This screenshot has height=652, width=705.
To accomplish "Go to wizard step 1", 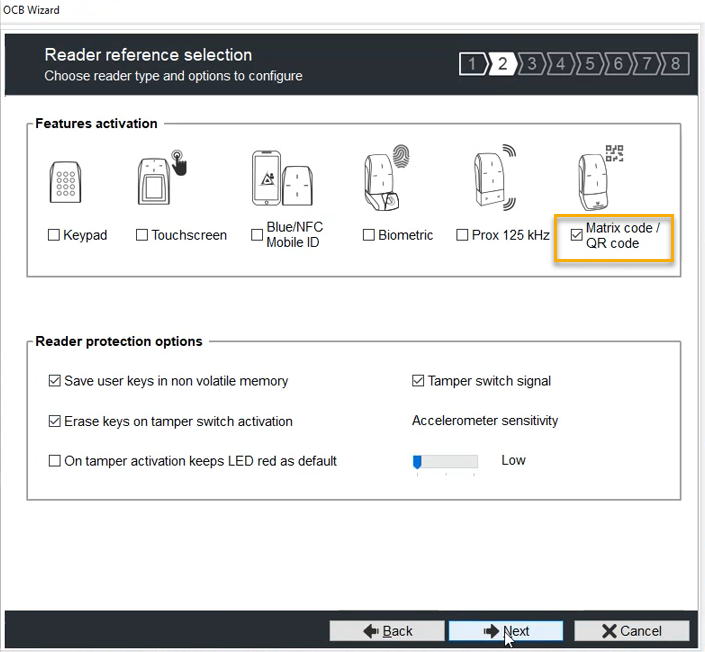I will pos(473,65).
